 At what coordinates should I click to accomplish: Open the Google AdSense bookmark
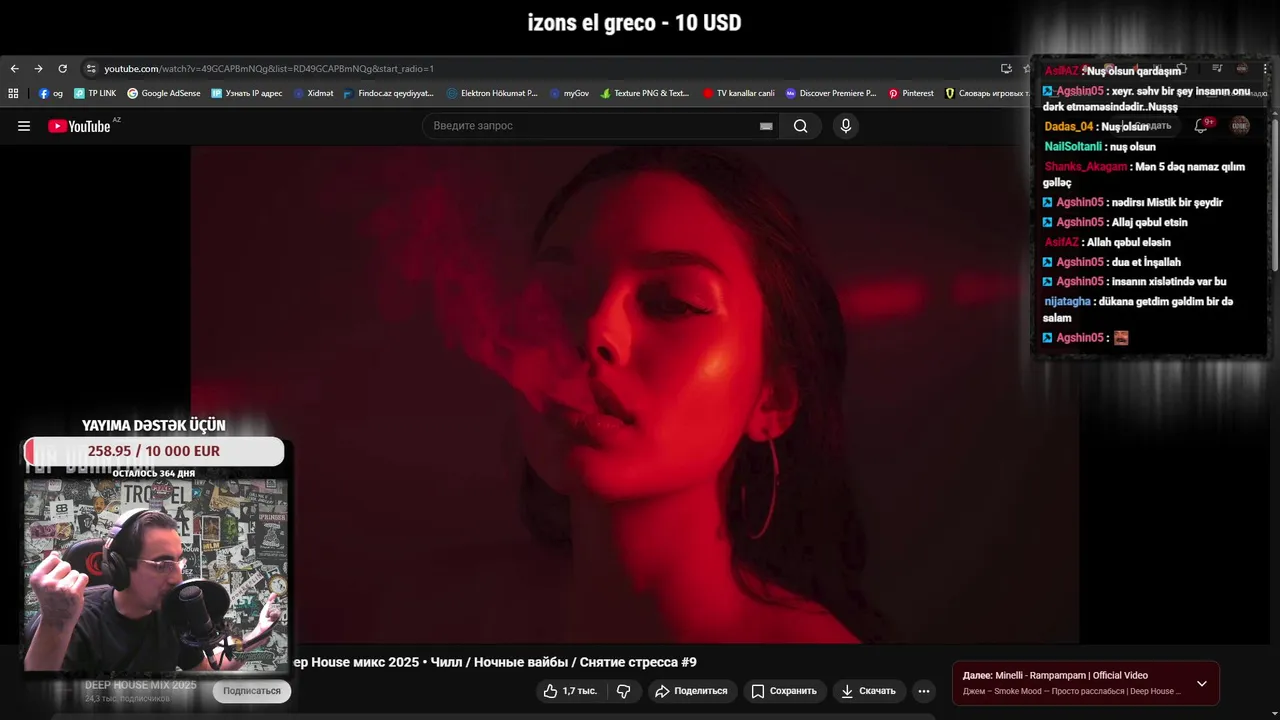click(163, 93)
